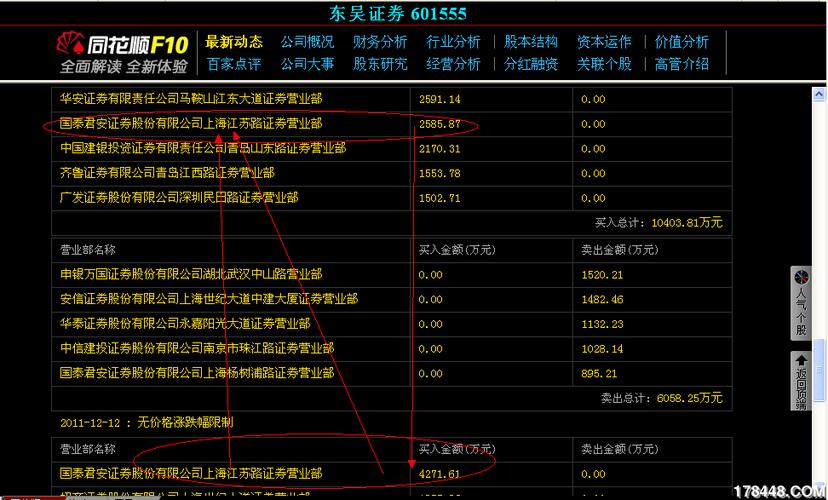
Task: Open the 公司概况 tab
Action: (x=307, y=42)
